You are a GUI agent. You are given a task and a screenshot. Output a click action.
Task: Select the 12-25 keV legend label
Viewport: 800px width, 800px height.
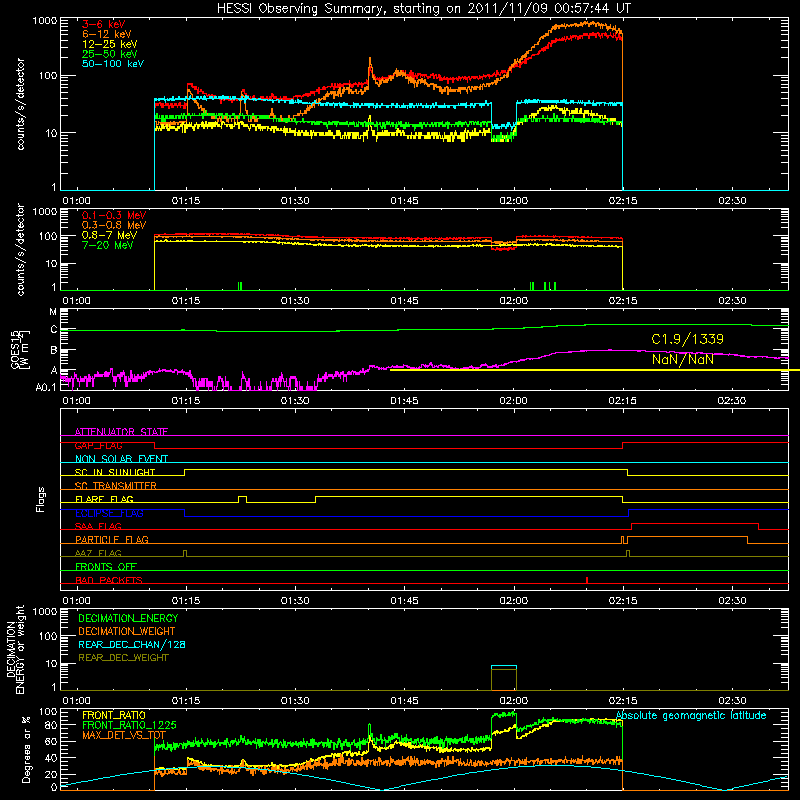point(110,44)
